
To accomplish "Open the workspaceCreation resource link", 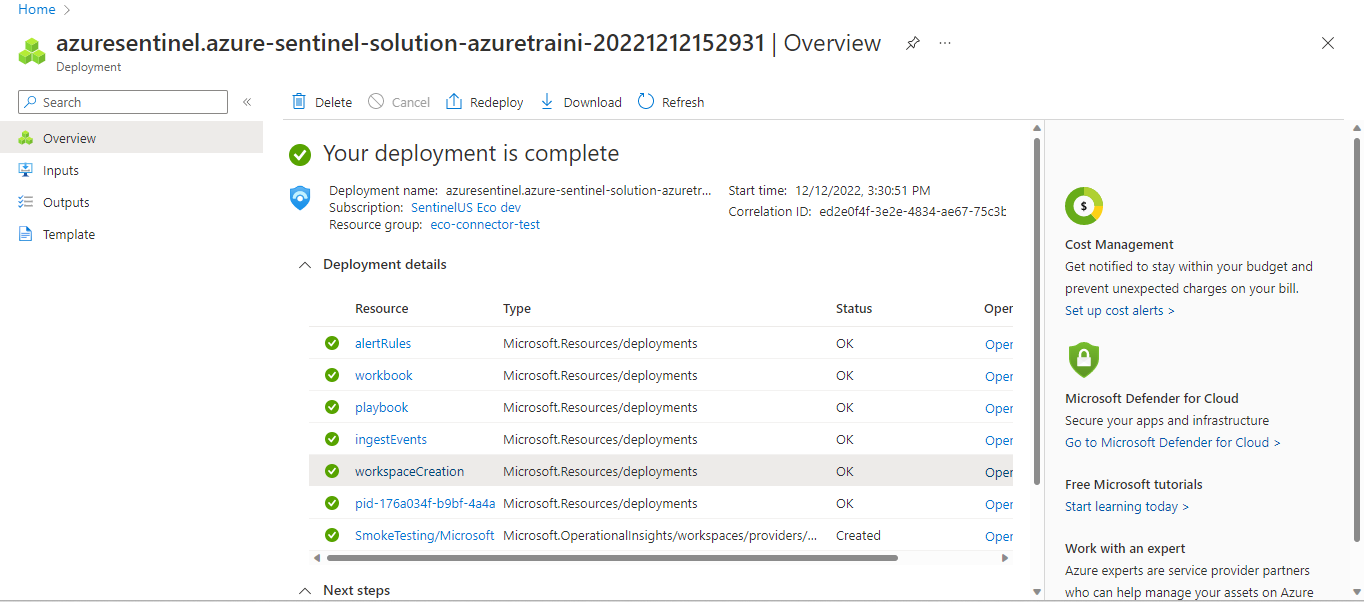I will click(x=410, y=472).
